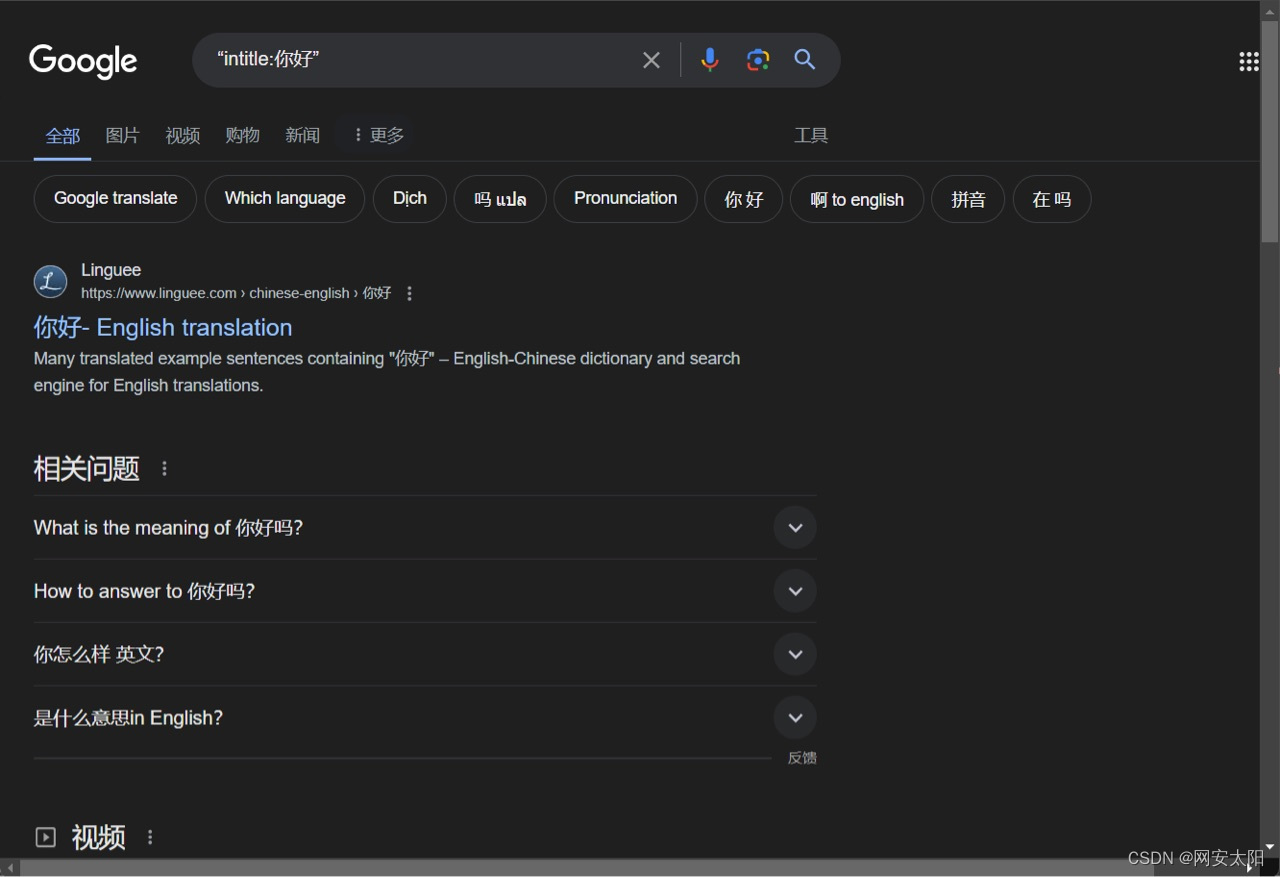Click the video play icon beside 视频
This screenshot has height=877, width=1280.
click(x=46, y=837)
